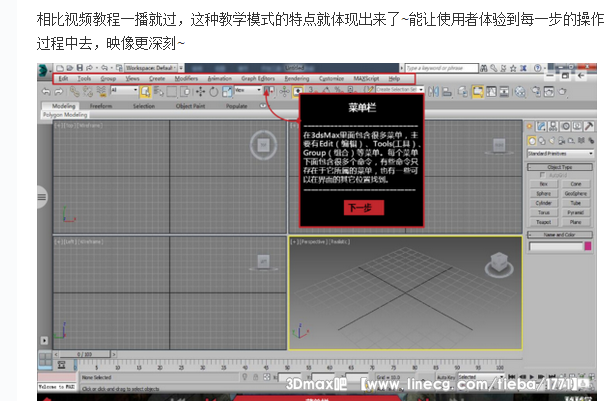This screenshot has height=401, width=607.
Task: Switch to the Freeform ribbon tab
Action: pos(101,106)
